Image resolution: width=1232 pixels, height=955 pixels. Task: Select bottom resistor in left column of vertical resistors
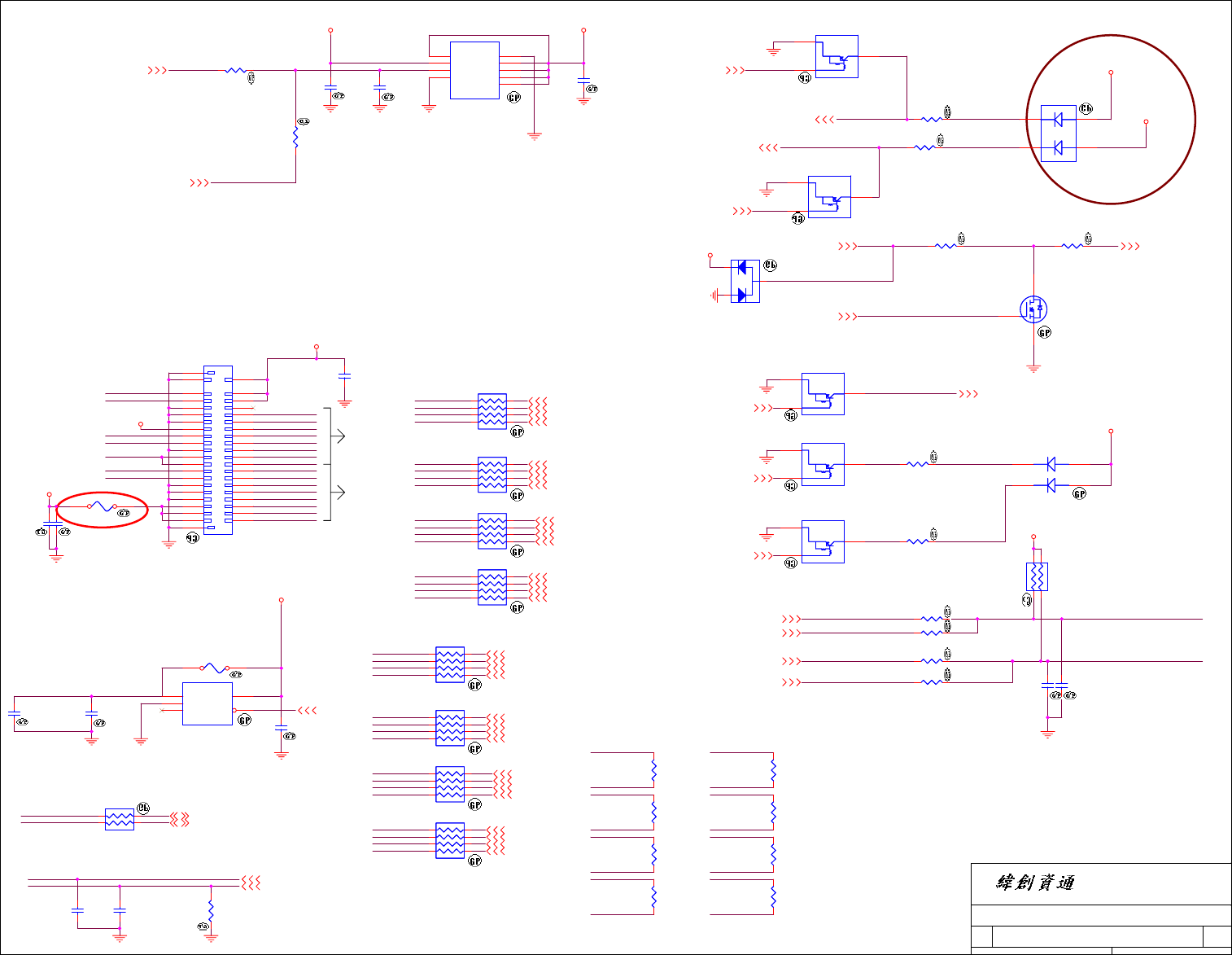pos(653,896)
